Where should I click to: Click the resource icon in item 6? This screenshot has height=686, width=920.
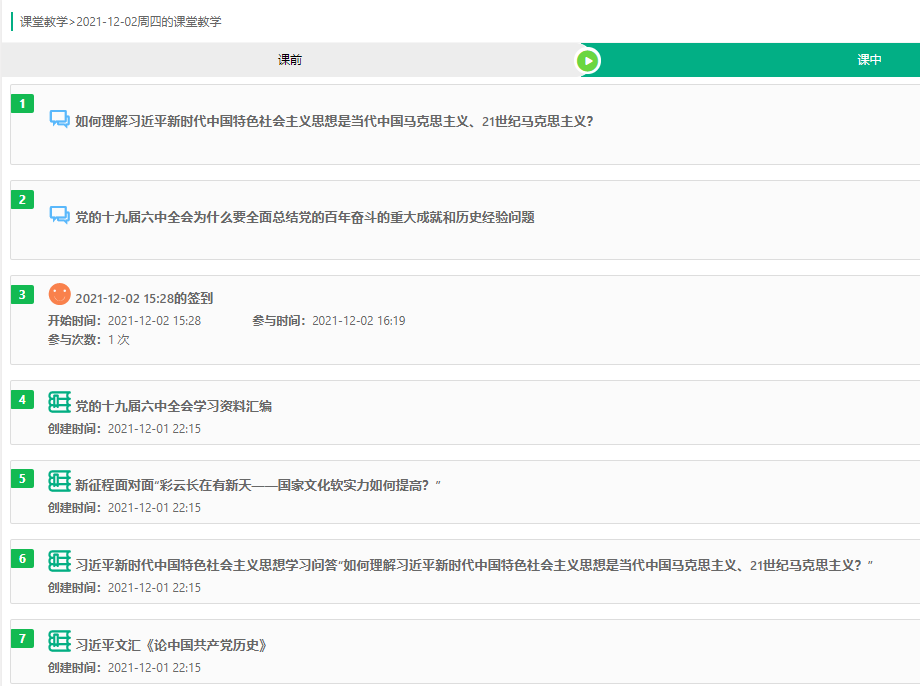click(59, 562)
